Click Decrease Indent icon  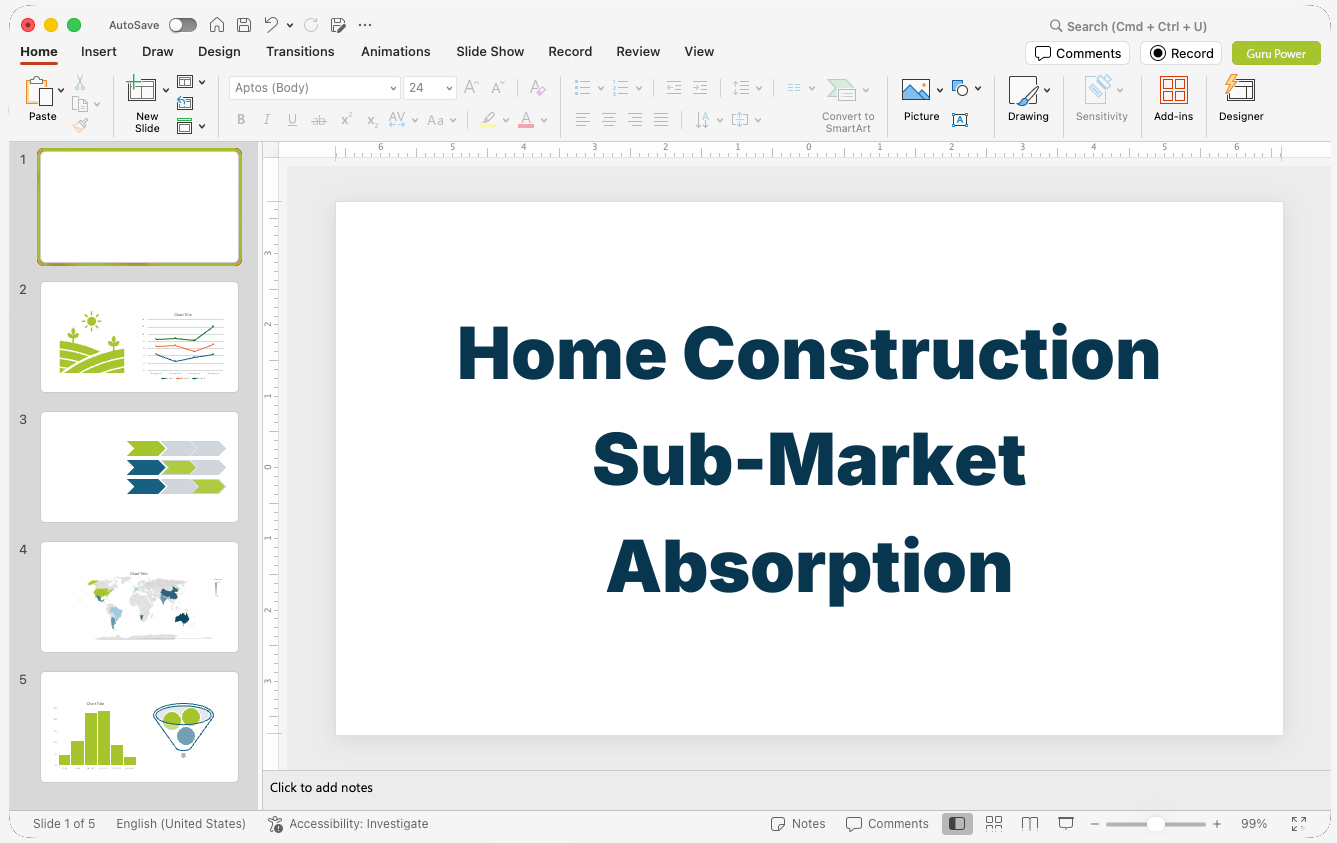[x=674, y=88]
